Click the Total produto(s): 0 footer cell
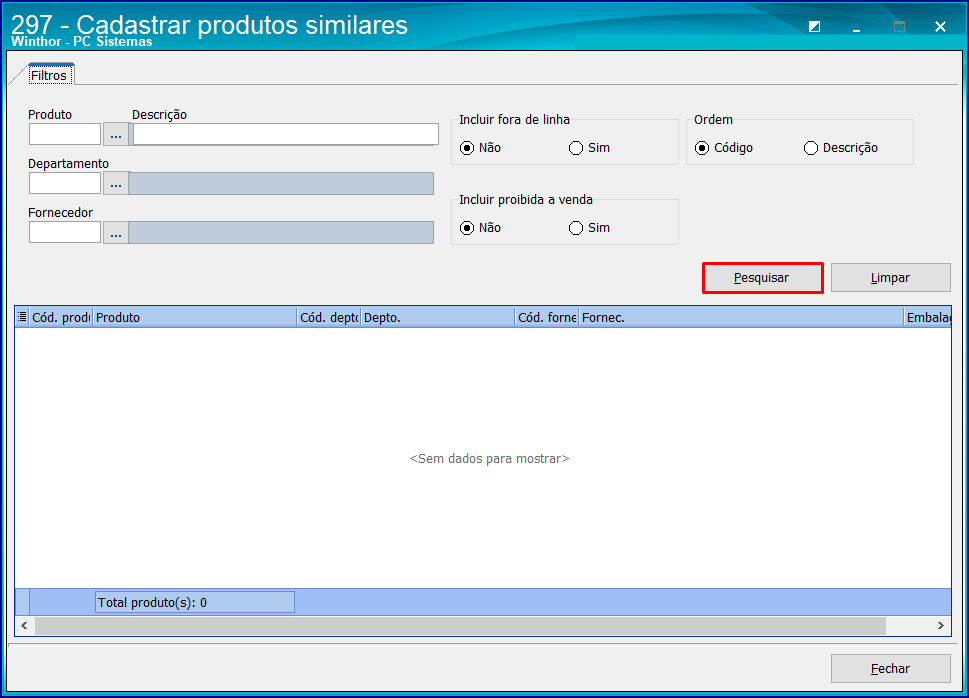 pyautogui.click(x=195, y=602)
